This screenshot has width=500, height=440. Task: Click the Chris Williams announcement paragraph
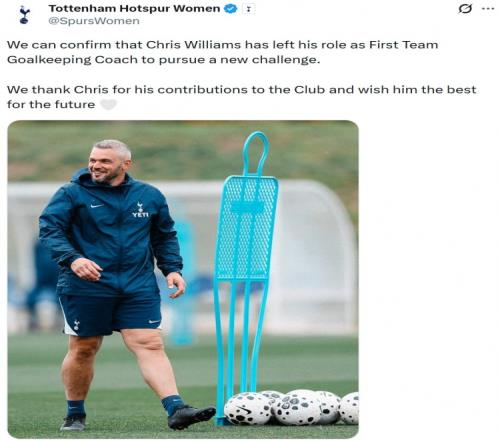point(222,52)
